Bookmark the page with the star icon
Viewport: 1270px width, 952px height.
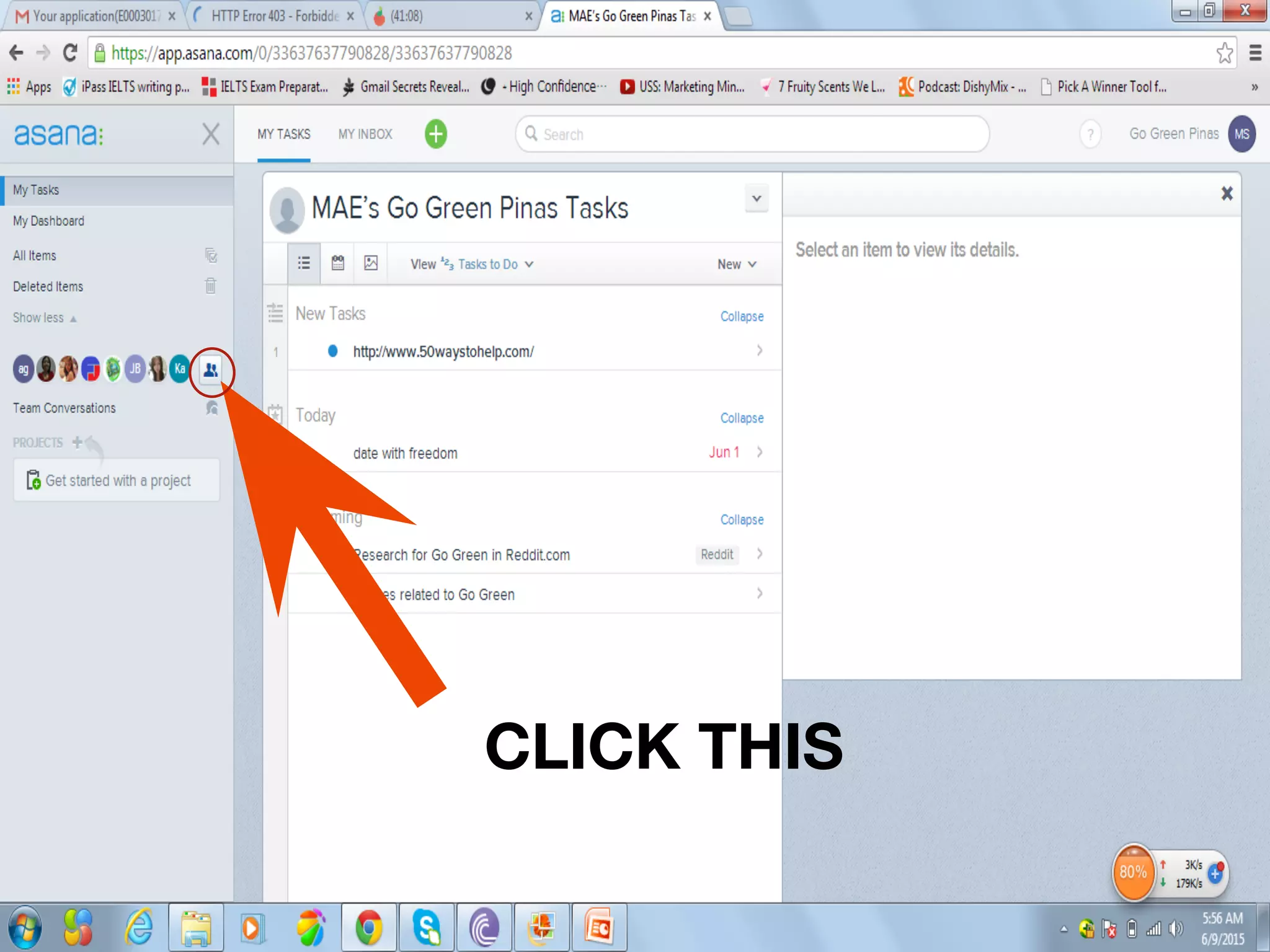coord(1224,53)
